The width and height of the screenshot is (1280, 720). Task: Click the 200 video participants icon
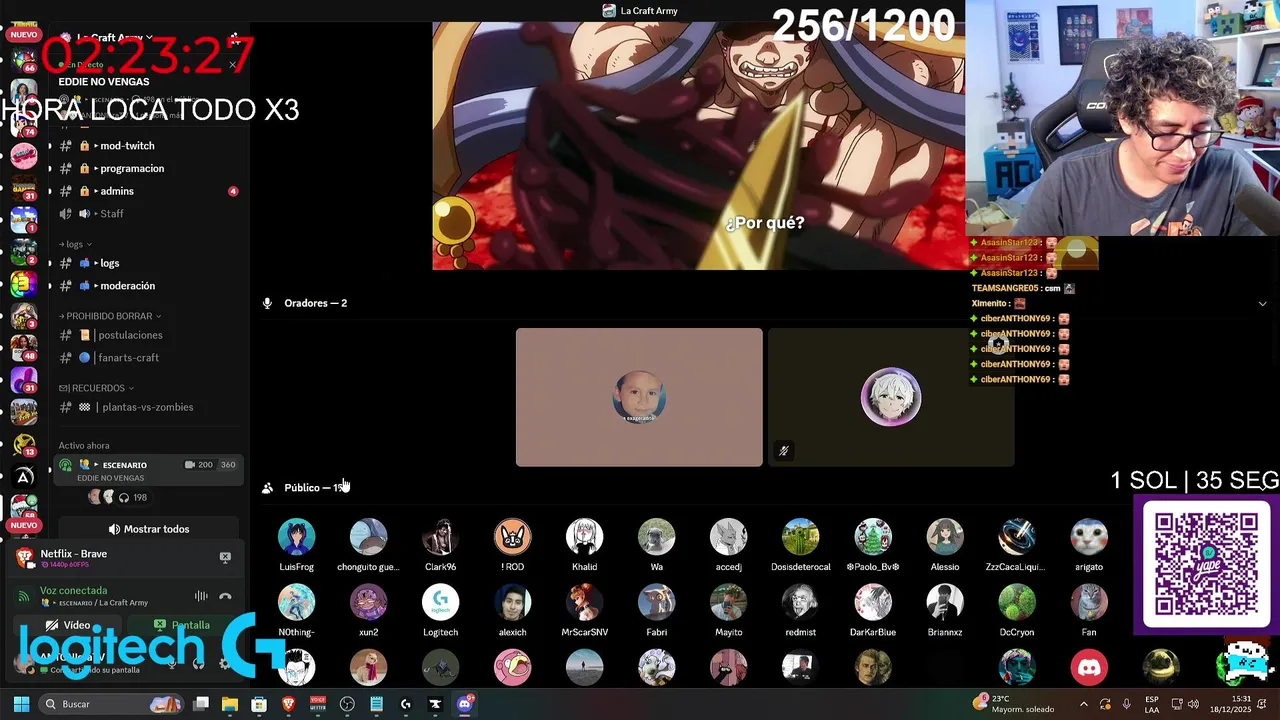tap(198, 465)
